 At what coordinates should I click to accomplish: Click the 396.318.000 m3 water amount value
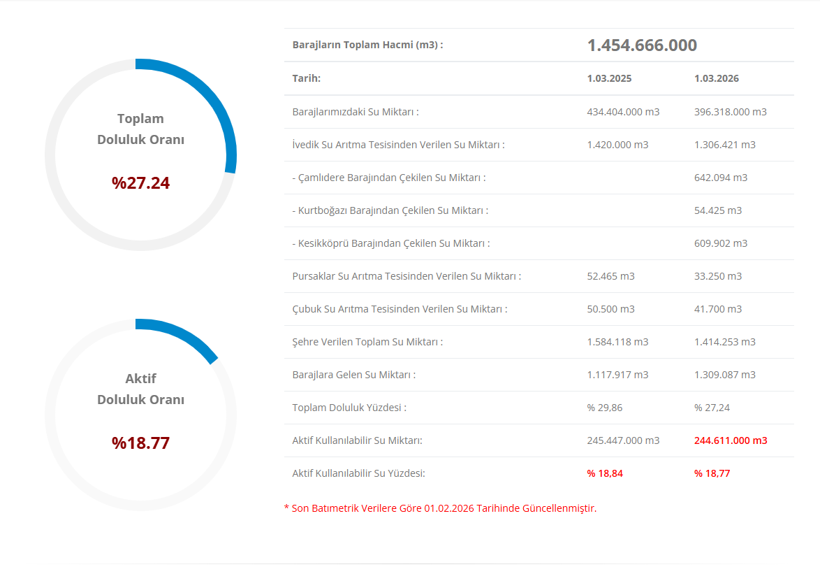[730, 112]
